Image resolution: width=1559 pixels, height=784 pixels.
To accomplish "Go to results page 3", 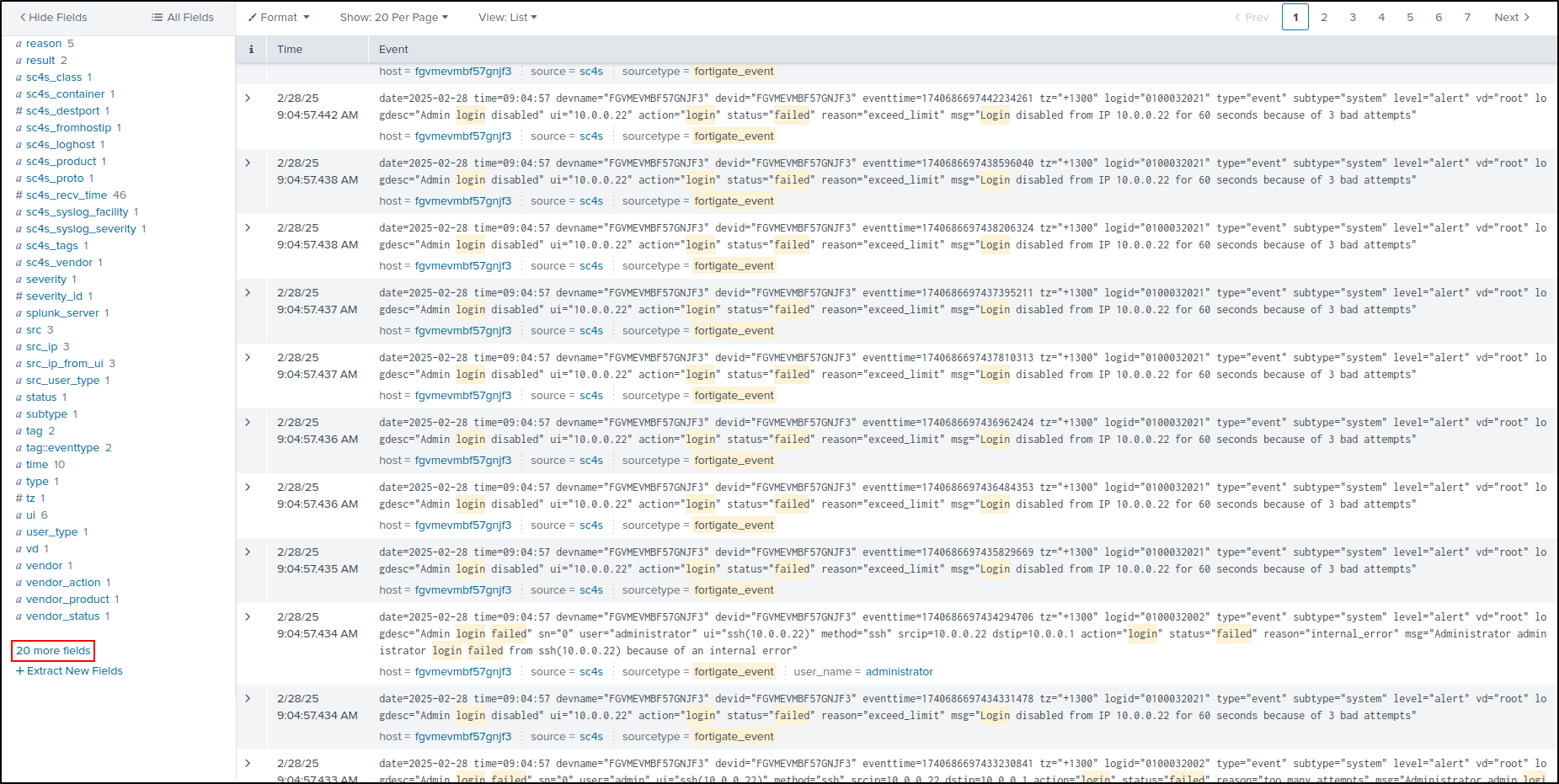I will click(1353, 17).
